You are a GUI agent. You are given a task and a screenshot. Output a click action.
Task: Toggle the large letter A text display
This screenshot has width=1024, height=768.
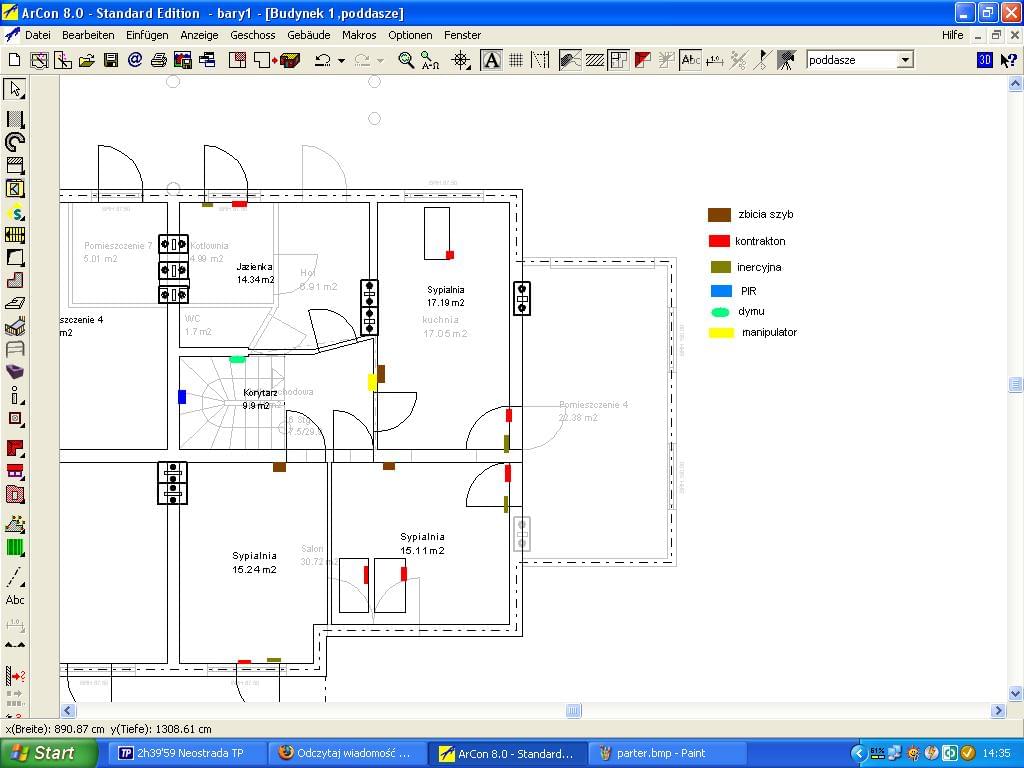coord(491,60)
